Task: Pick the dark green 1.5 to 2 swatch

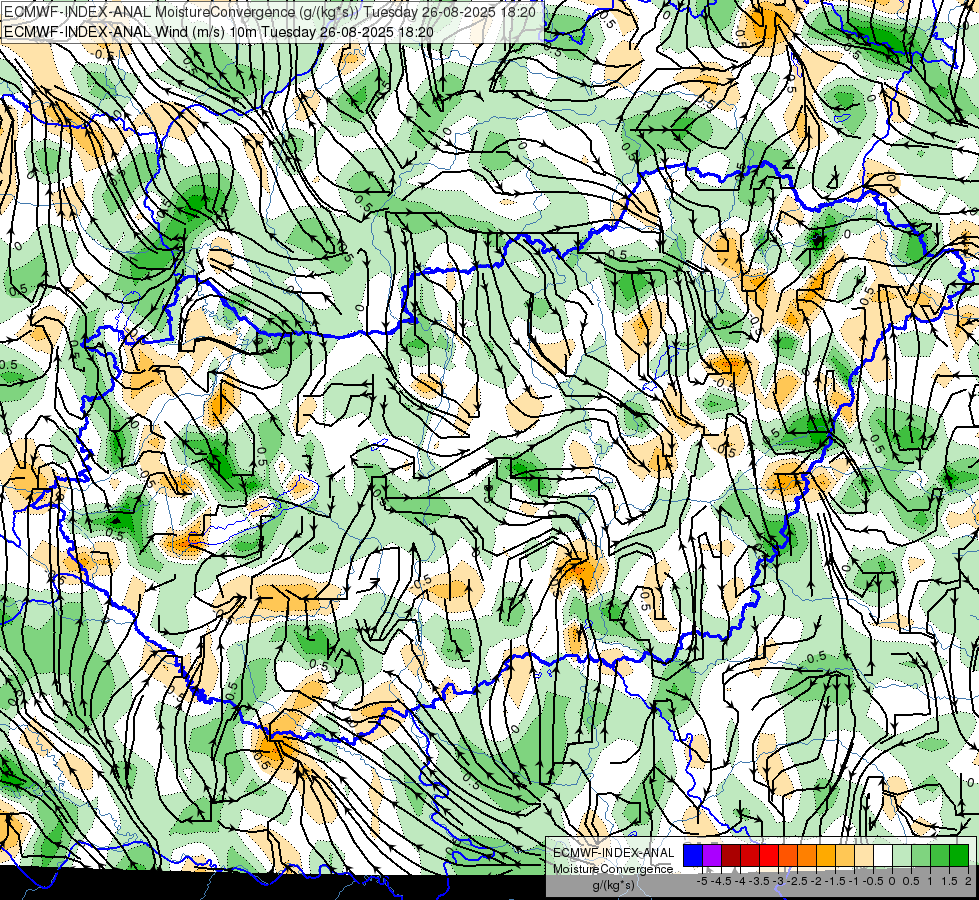Action: (x=959, y=856)
